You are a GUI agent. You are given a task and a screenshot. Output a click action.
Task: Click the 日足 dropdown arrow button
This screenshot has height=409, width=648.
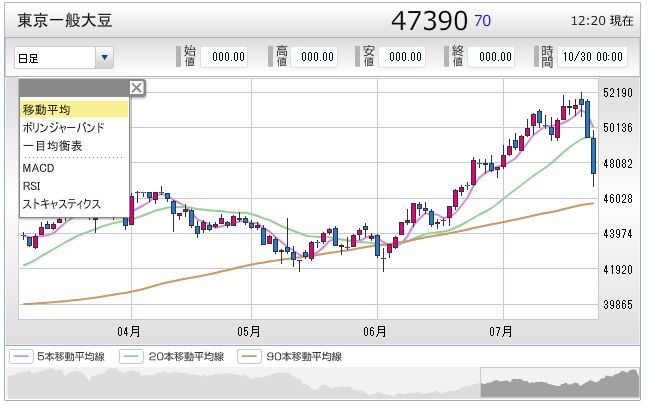click(x=105, y=57)
